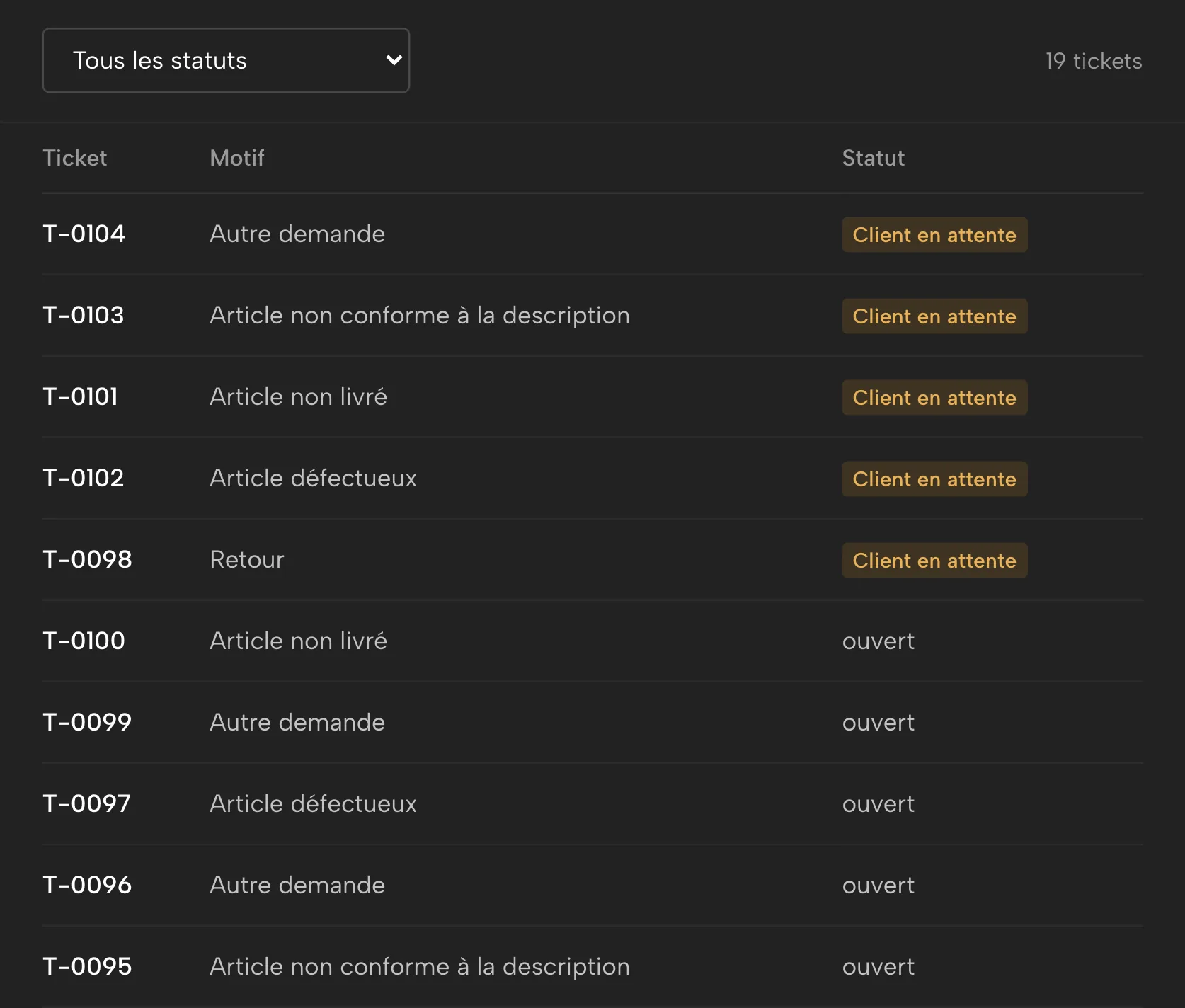Click "Client en attente" badge for T-0101
This screenshot has width=1185, height=1008.
pyautogui.click(x=934, y=397)
